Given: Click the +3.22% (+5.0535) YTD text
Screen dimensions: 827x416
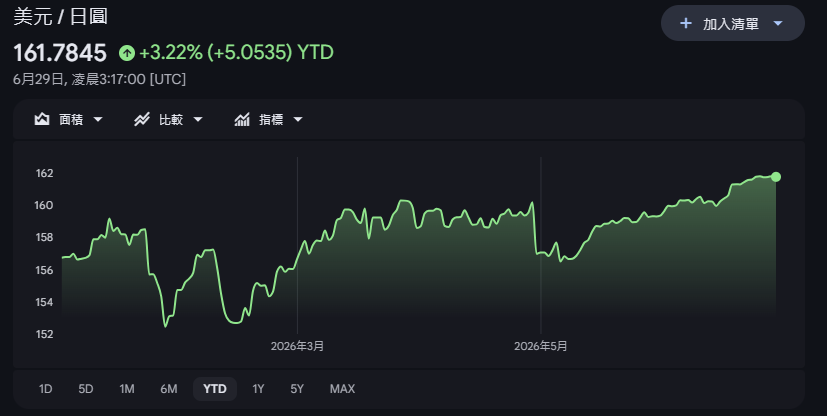Looking at the screenshot, I should [236, 53].
